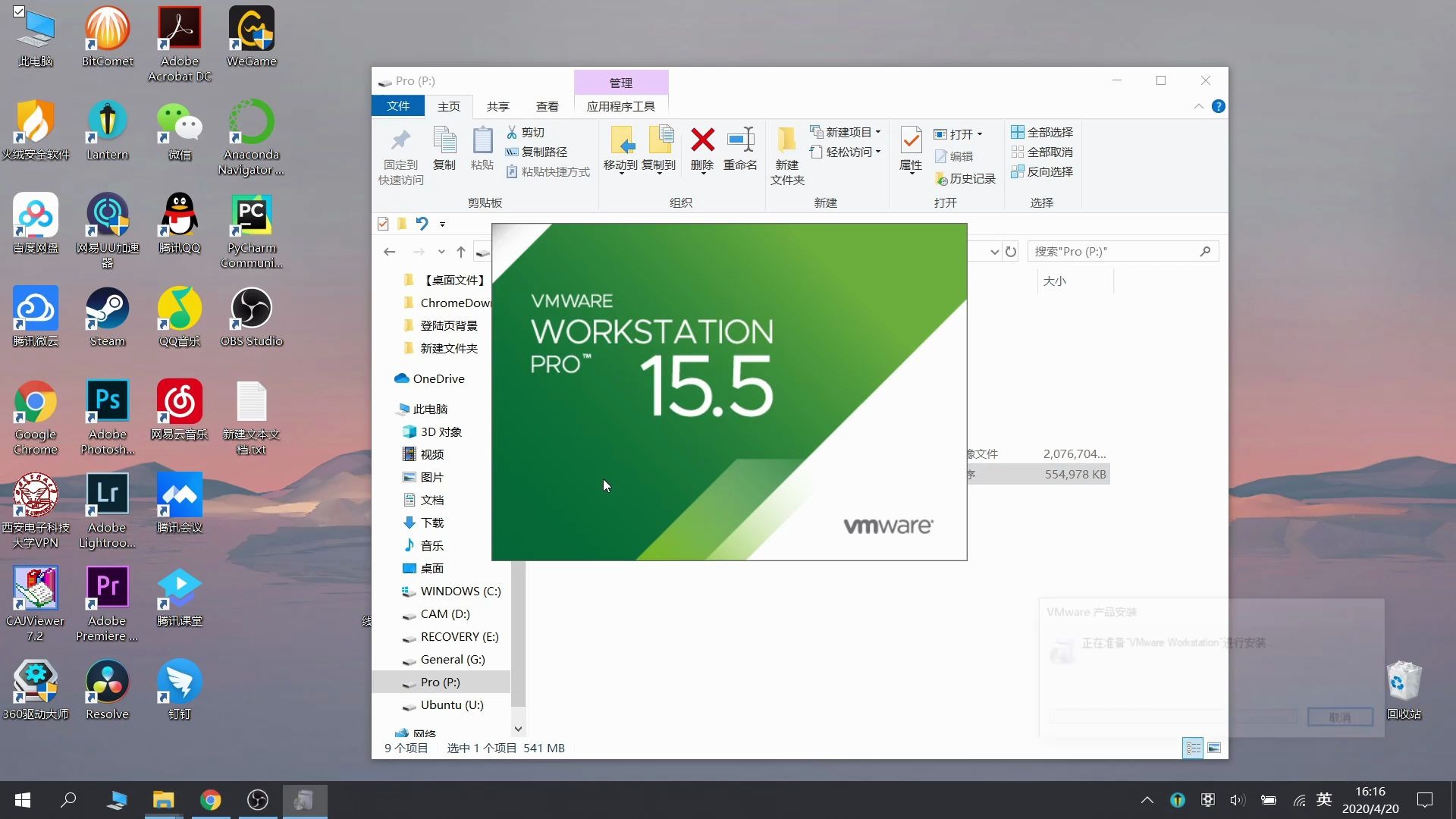The width and height of the screenshot is (1456, 819).
Task: Open the Application Tools (应用程序工具) tab
Action: tap(621, 106)
